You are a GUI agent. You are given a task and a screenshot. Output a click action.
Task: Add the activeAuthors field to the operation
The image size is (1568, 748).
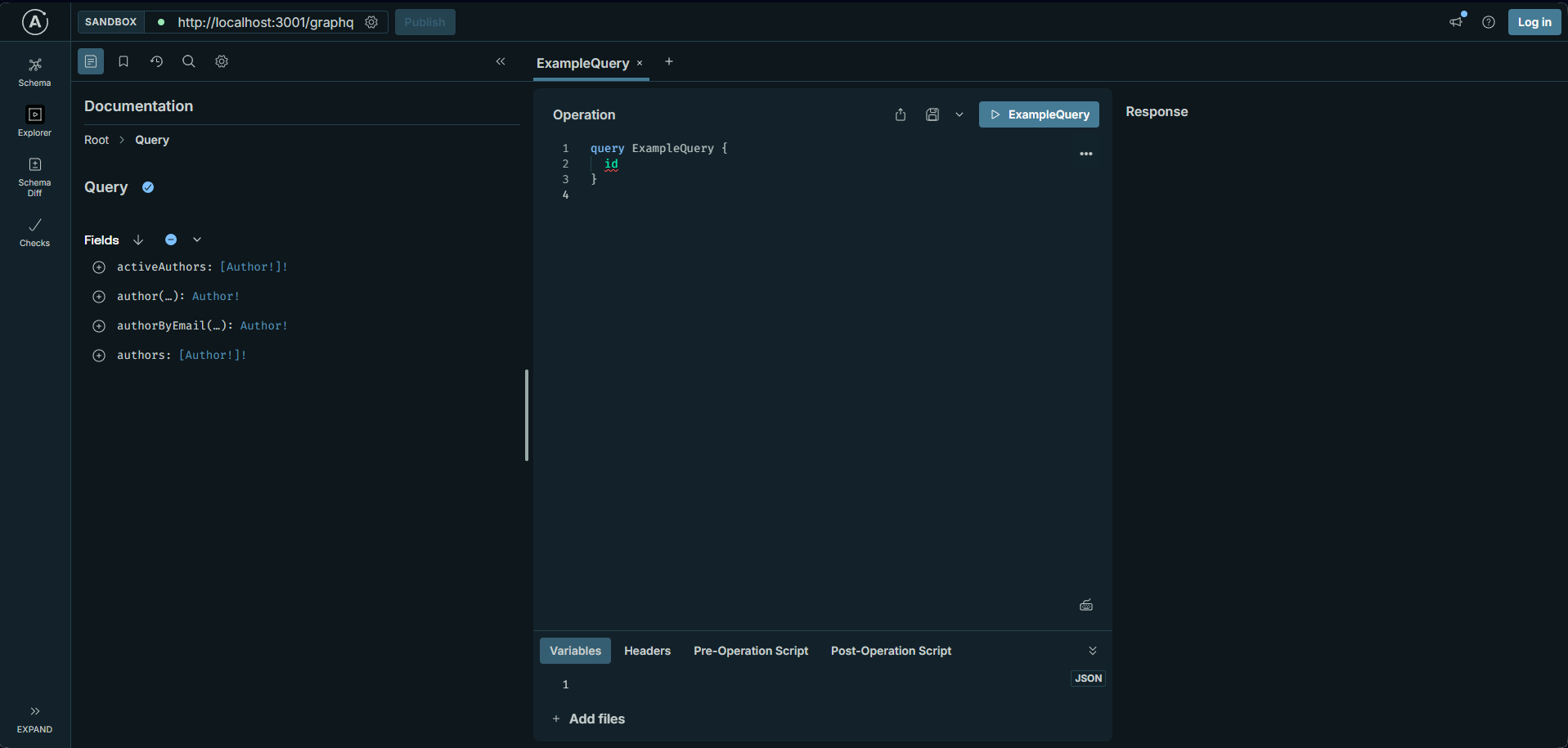pyautogui.click(x=99, y=267)
